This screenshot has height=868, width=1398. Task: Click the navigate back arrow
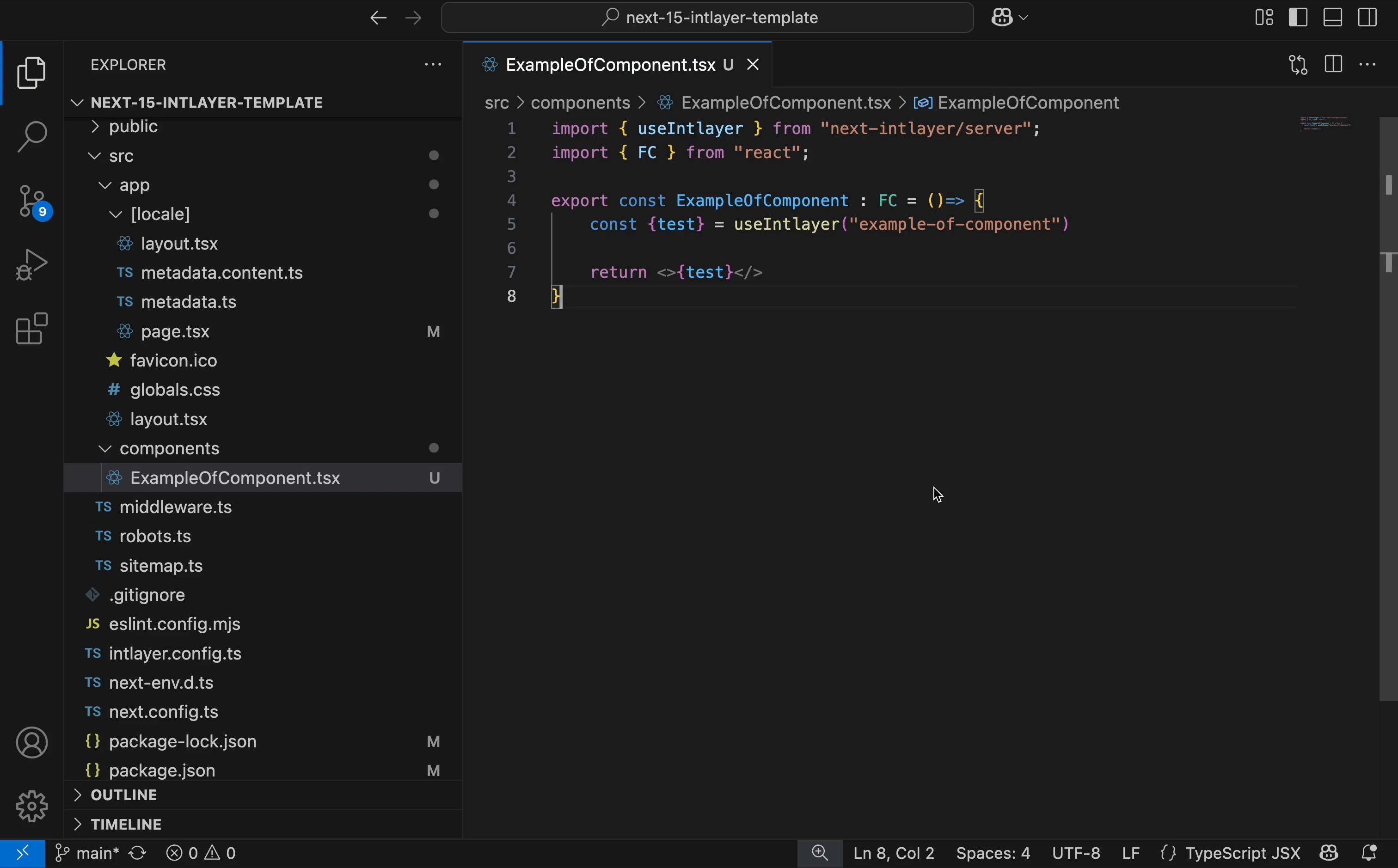coord(378,17)
